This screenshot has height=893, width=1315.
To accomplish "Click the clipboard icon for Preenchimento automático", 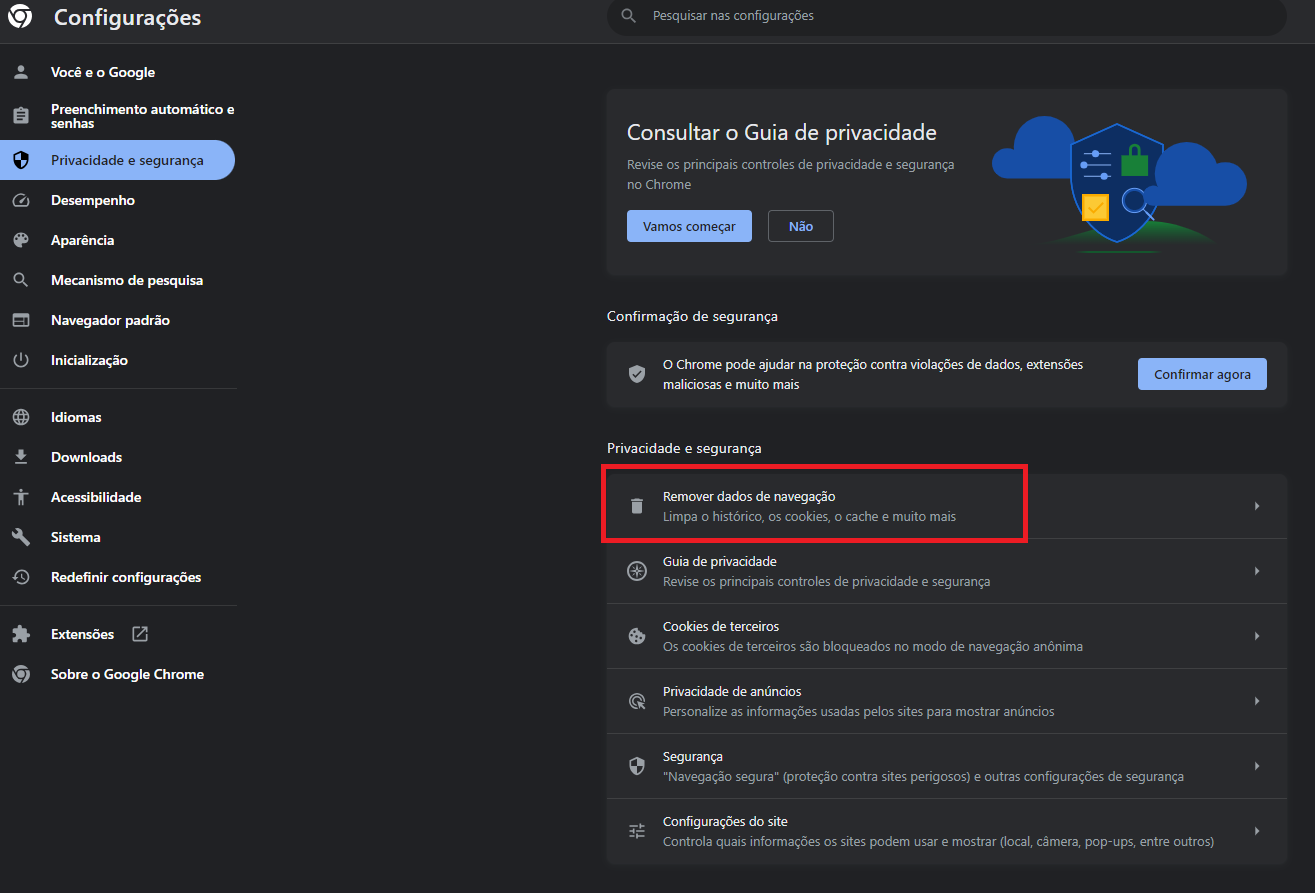I will point(20,116).
